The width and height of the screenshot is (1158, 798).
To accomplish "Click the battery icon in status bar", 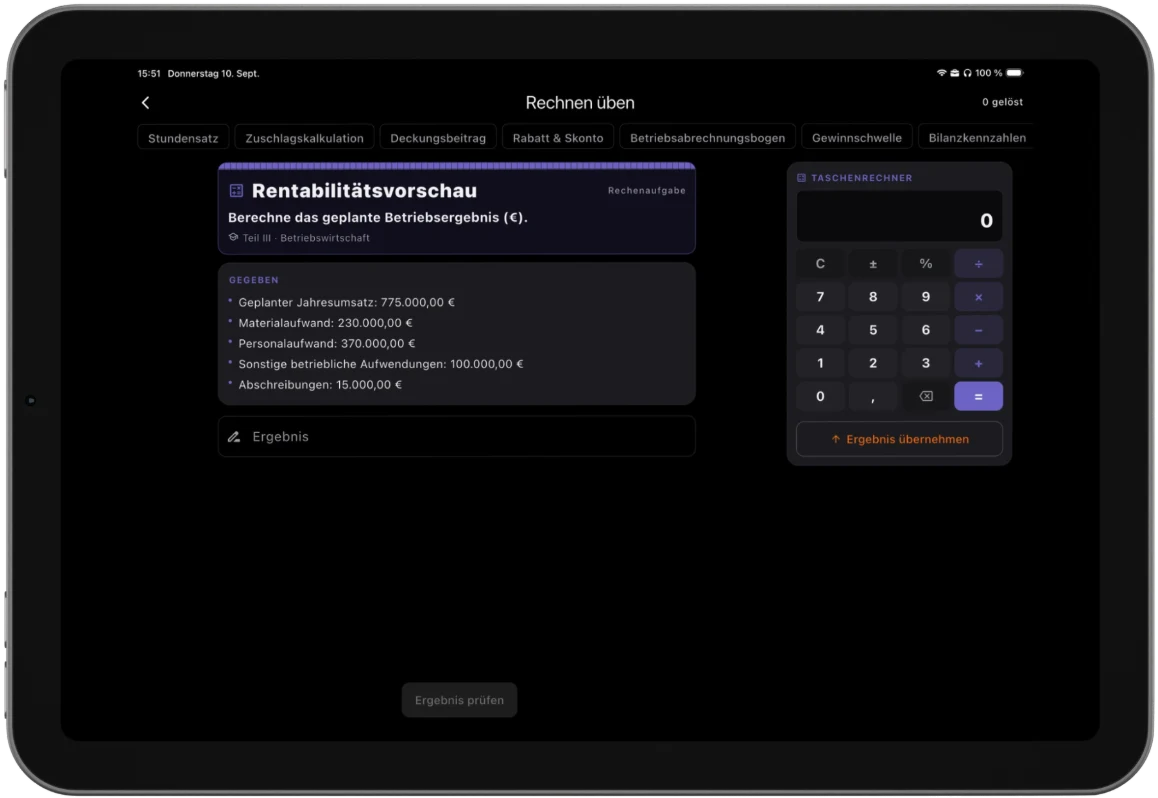I will click(1015, 73).
